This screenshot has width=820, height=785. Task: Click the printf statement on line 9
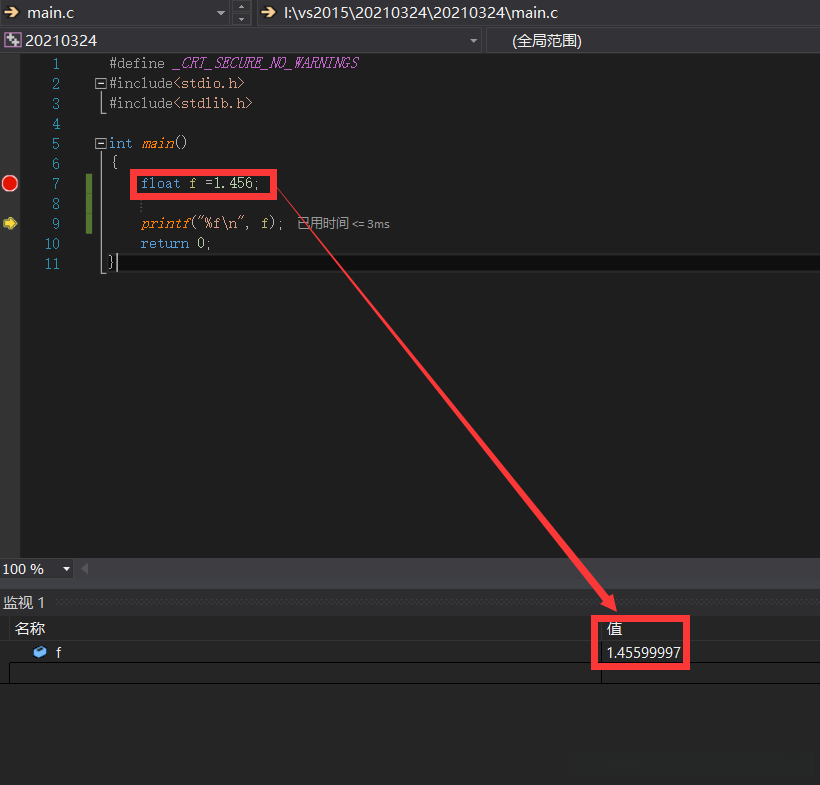212,224
